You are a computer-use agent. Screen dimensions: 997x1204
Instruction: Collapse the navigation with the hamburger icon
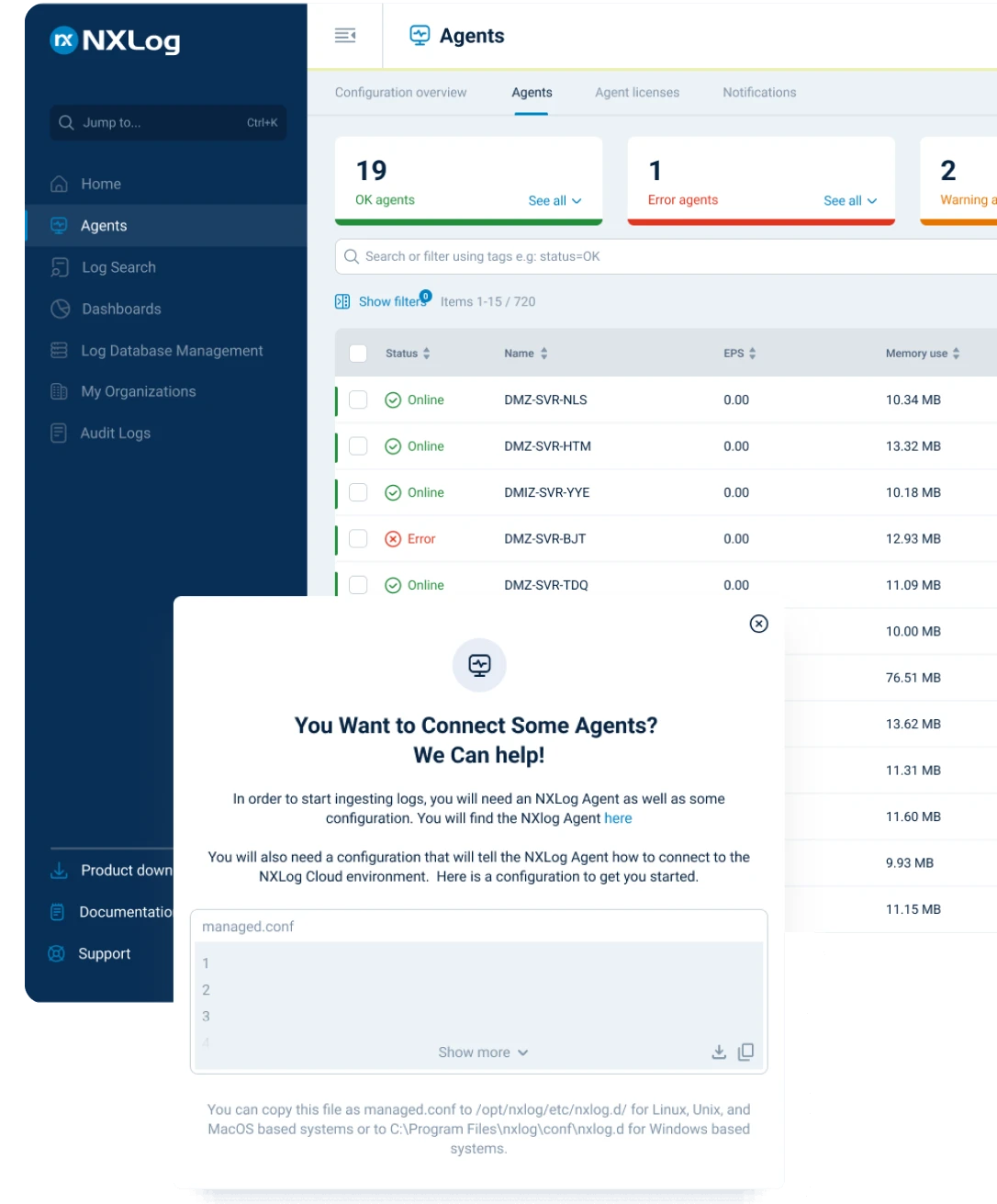tap(344, 35)
